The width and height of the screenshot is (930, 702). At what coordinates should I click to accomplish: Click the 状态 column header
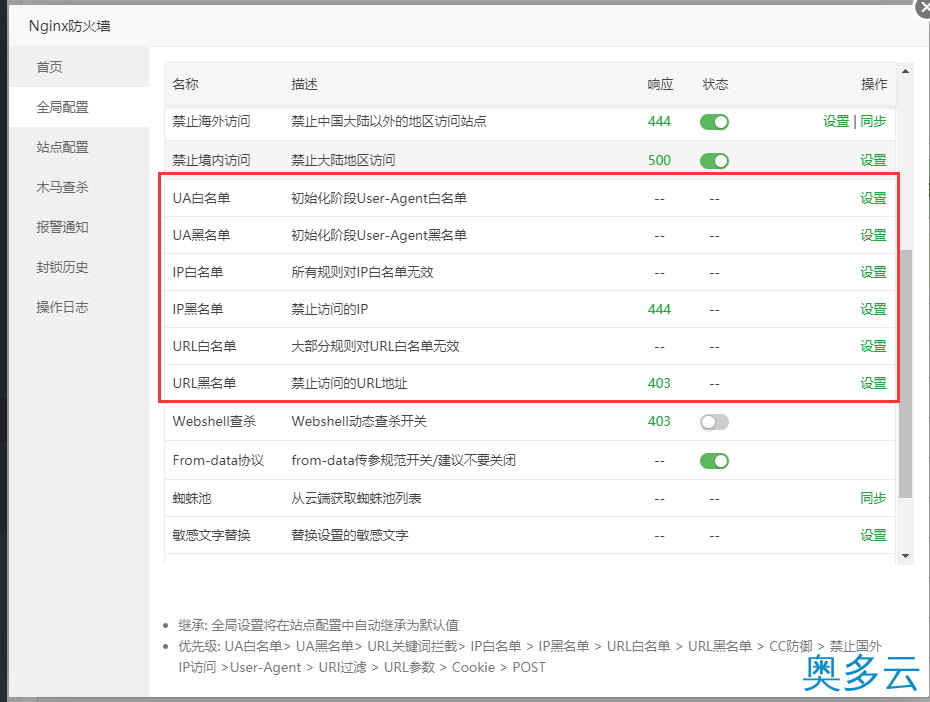tap(715, 84)
